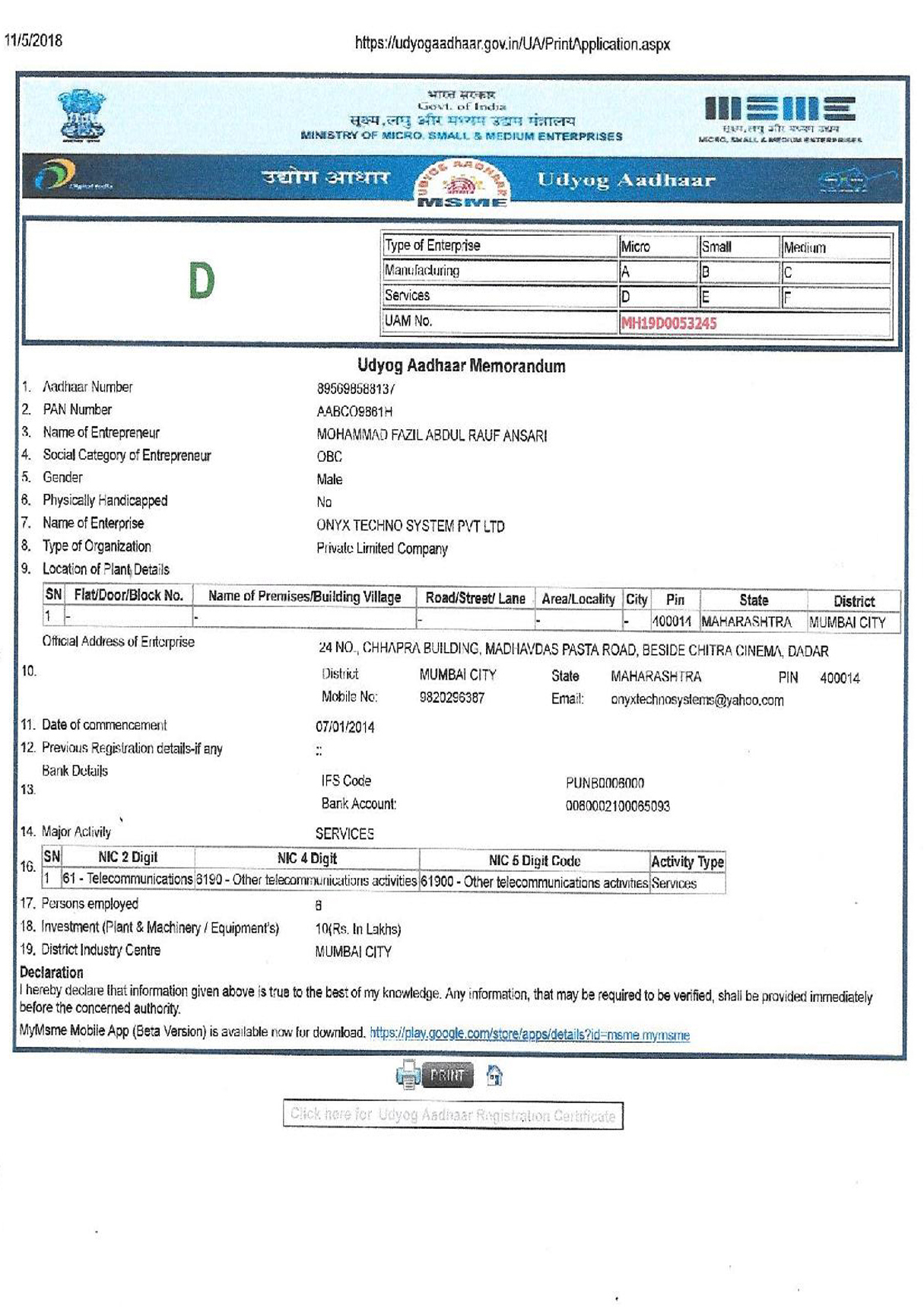Click the printer icon beside PRINT
This screenshot has width=924, height=1307.
point(408,1074)
